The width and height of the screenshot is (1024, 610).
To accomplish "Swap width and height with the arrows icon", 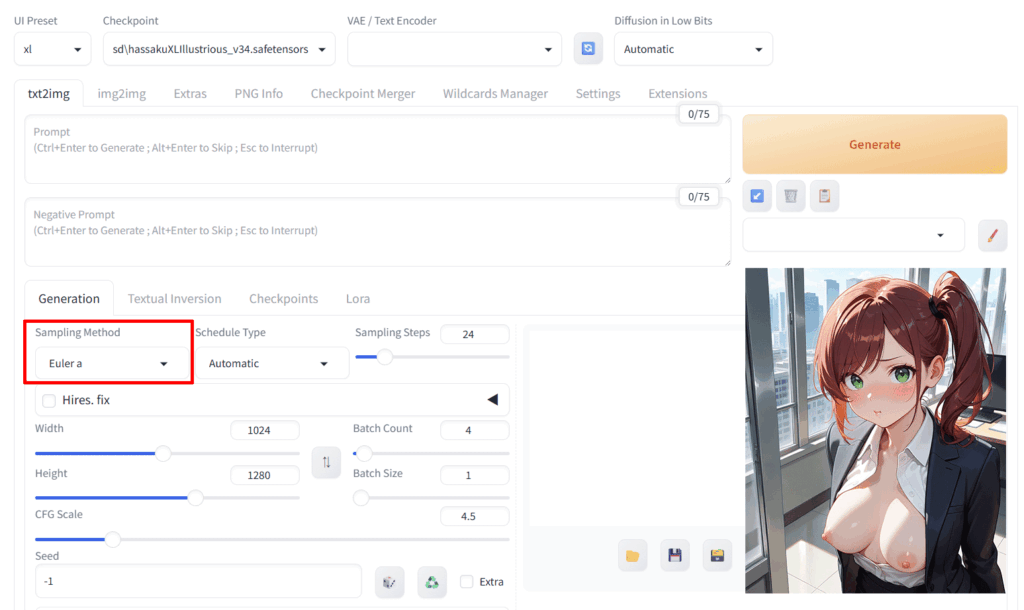I will pyautogui.click(x=326, y=463).
